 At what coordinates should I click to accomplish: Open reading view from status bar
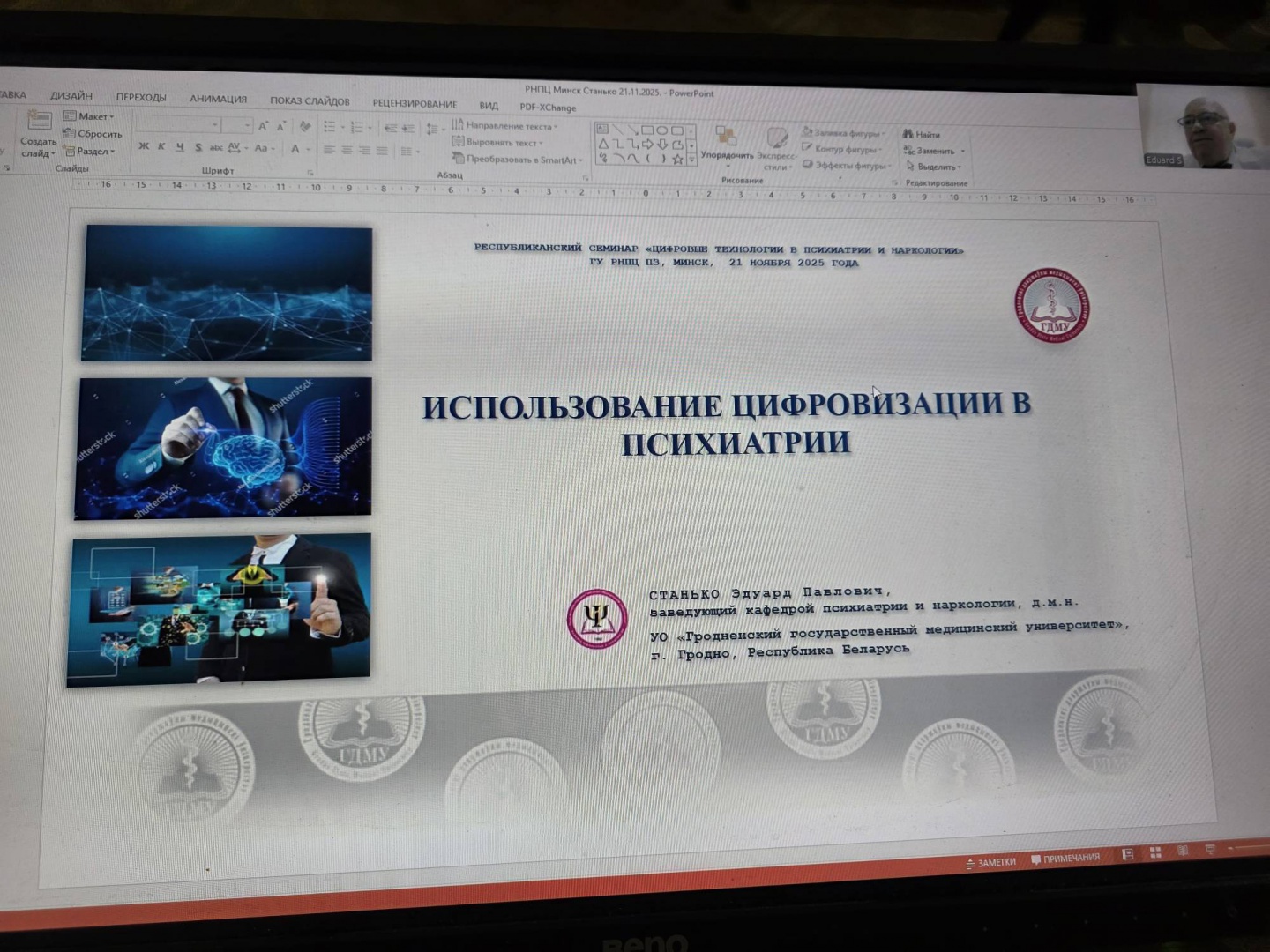[1183, 851]
